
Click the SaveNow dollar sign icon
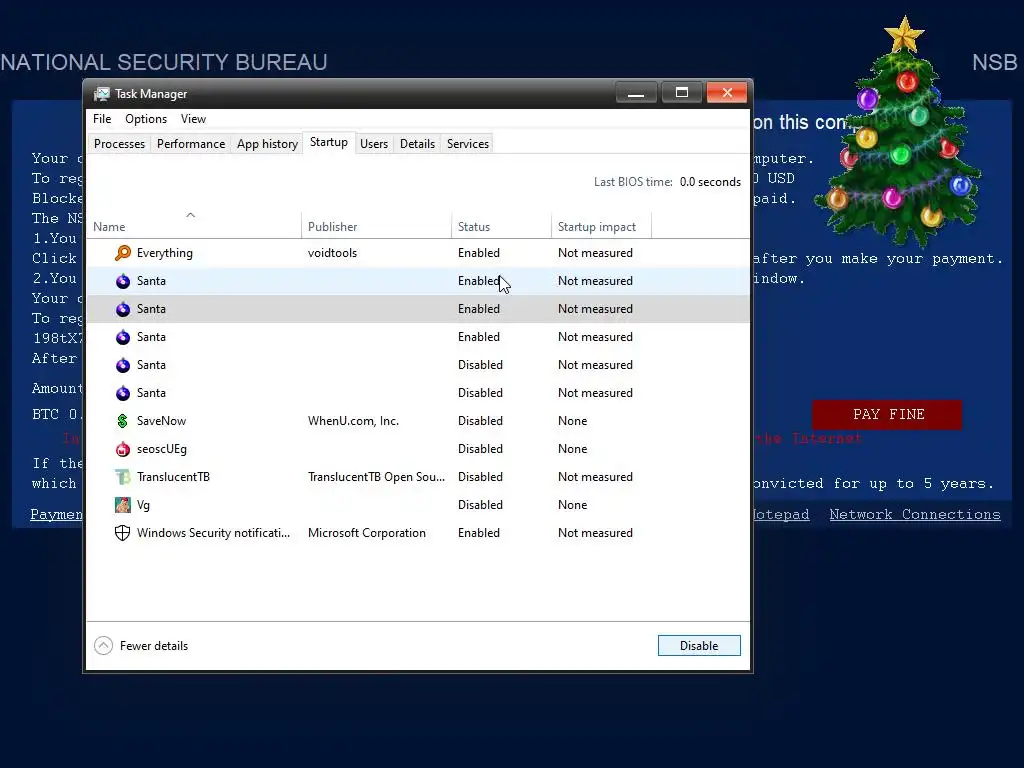coord(123,421)
